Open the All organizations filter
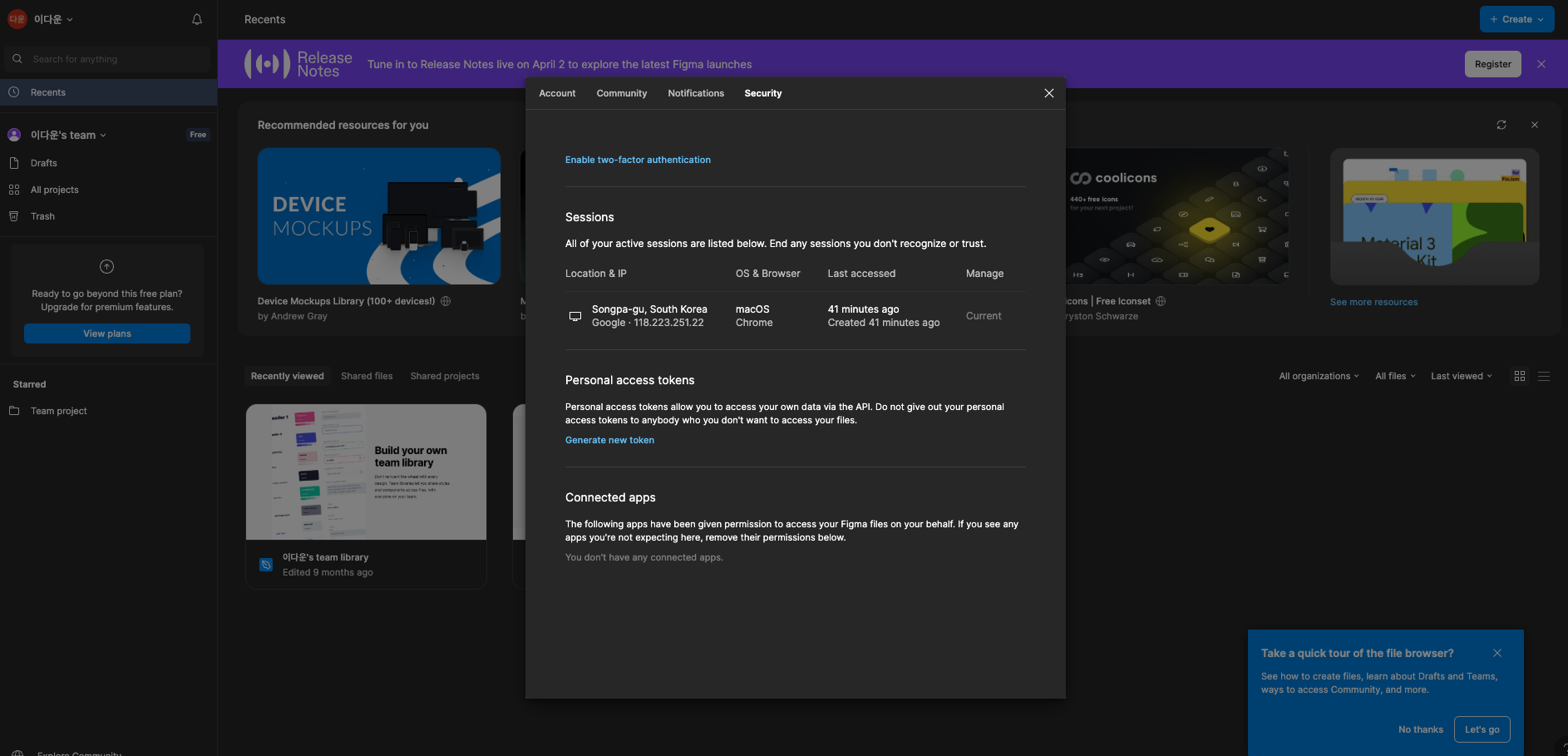The image size is (1568, 756). (1319, 376)
